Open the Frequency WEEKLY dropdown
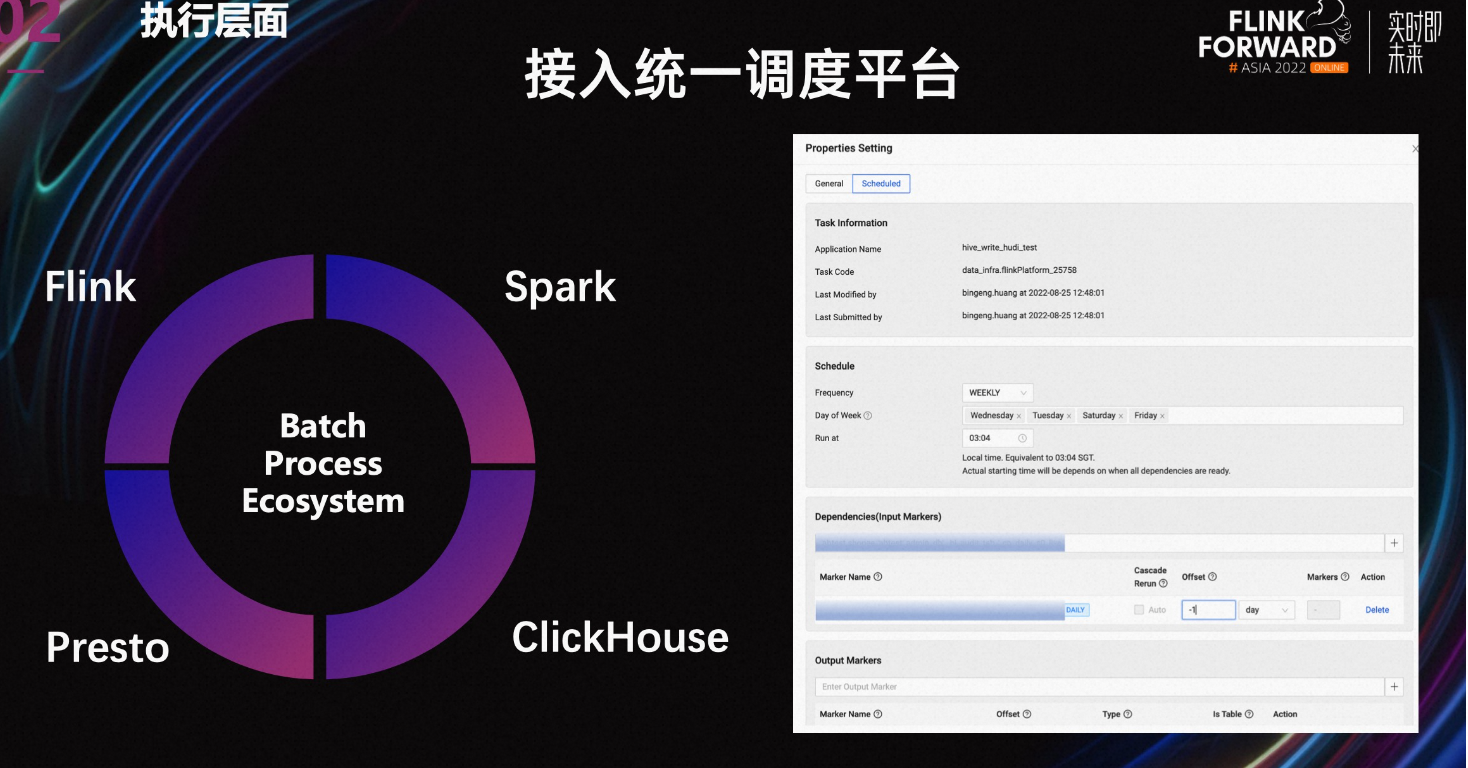1468x768 pixels. click(x=998, y=393)
